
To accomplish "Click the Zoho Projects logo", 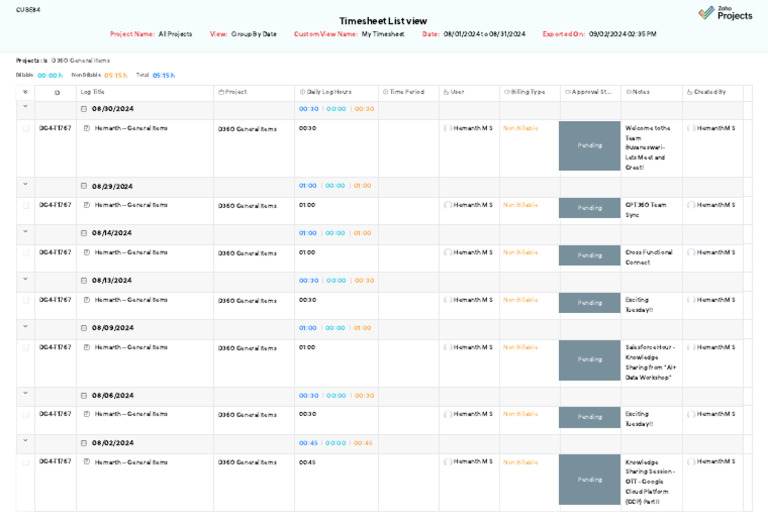I will [725, 13].
